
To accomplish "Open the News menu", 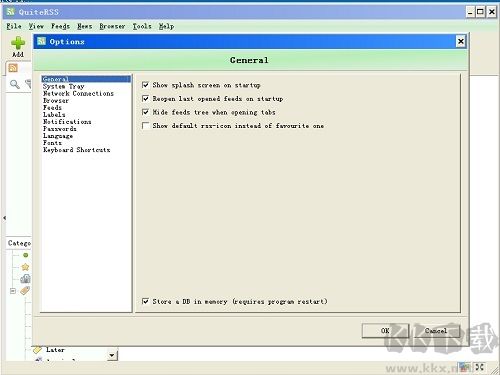I will (84, 26).
